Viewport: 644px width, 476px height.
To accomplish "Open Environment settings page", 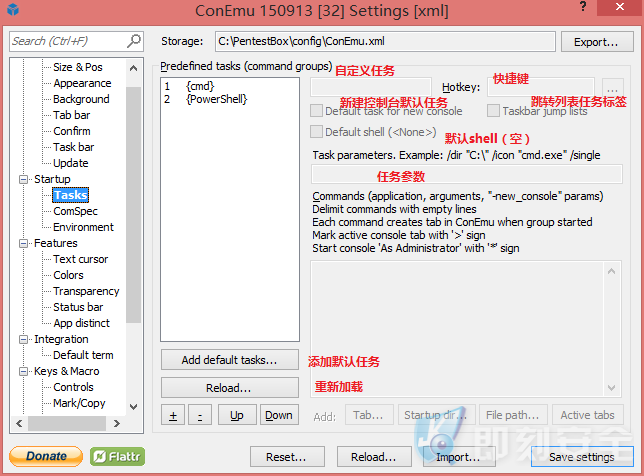I will [83, 227].
